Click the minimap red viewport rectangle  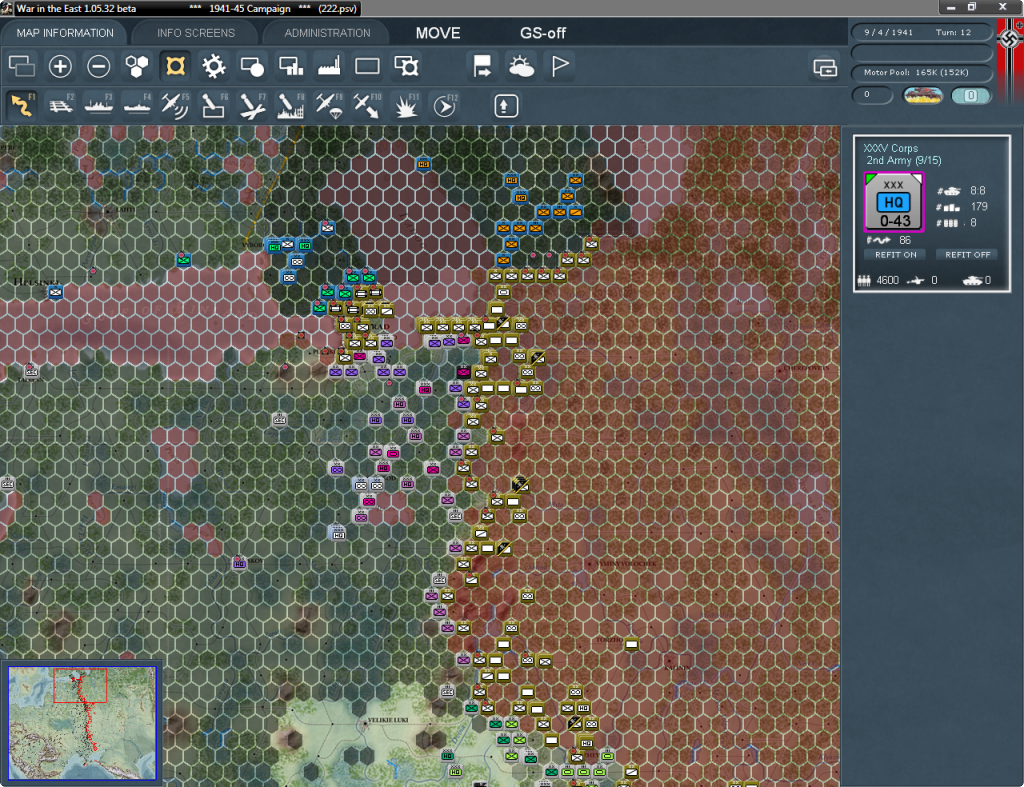click(x=80, y=685)
